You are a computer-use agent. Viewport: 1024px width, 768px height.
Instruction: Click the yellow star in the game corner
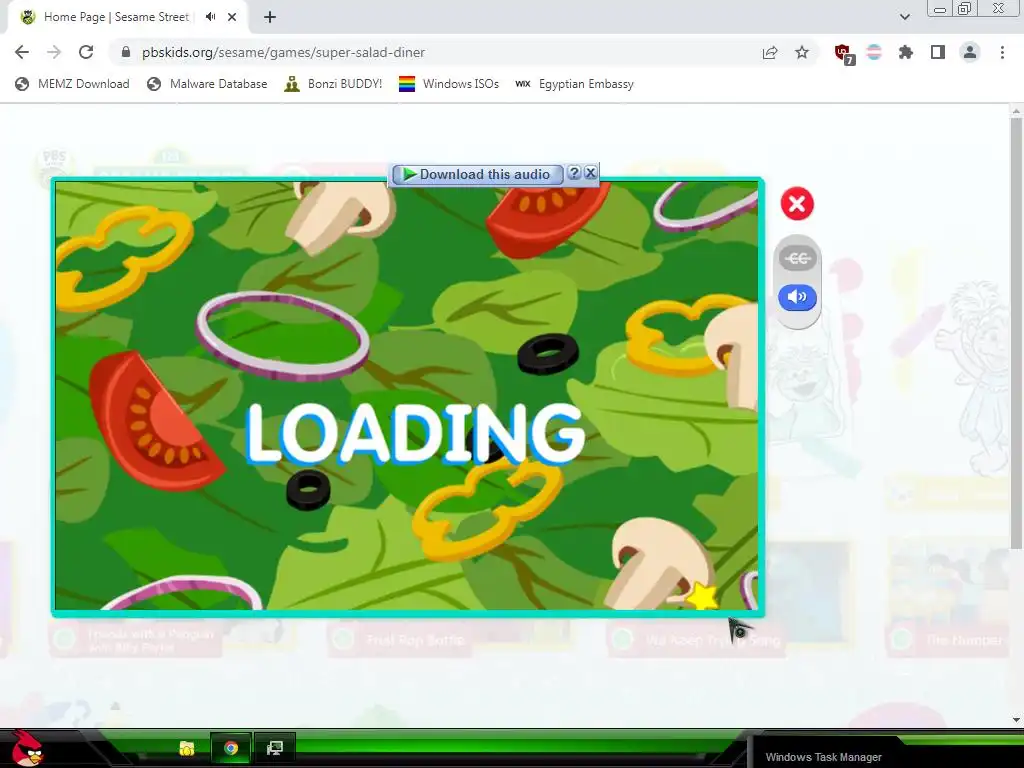coord(701,596)
